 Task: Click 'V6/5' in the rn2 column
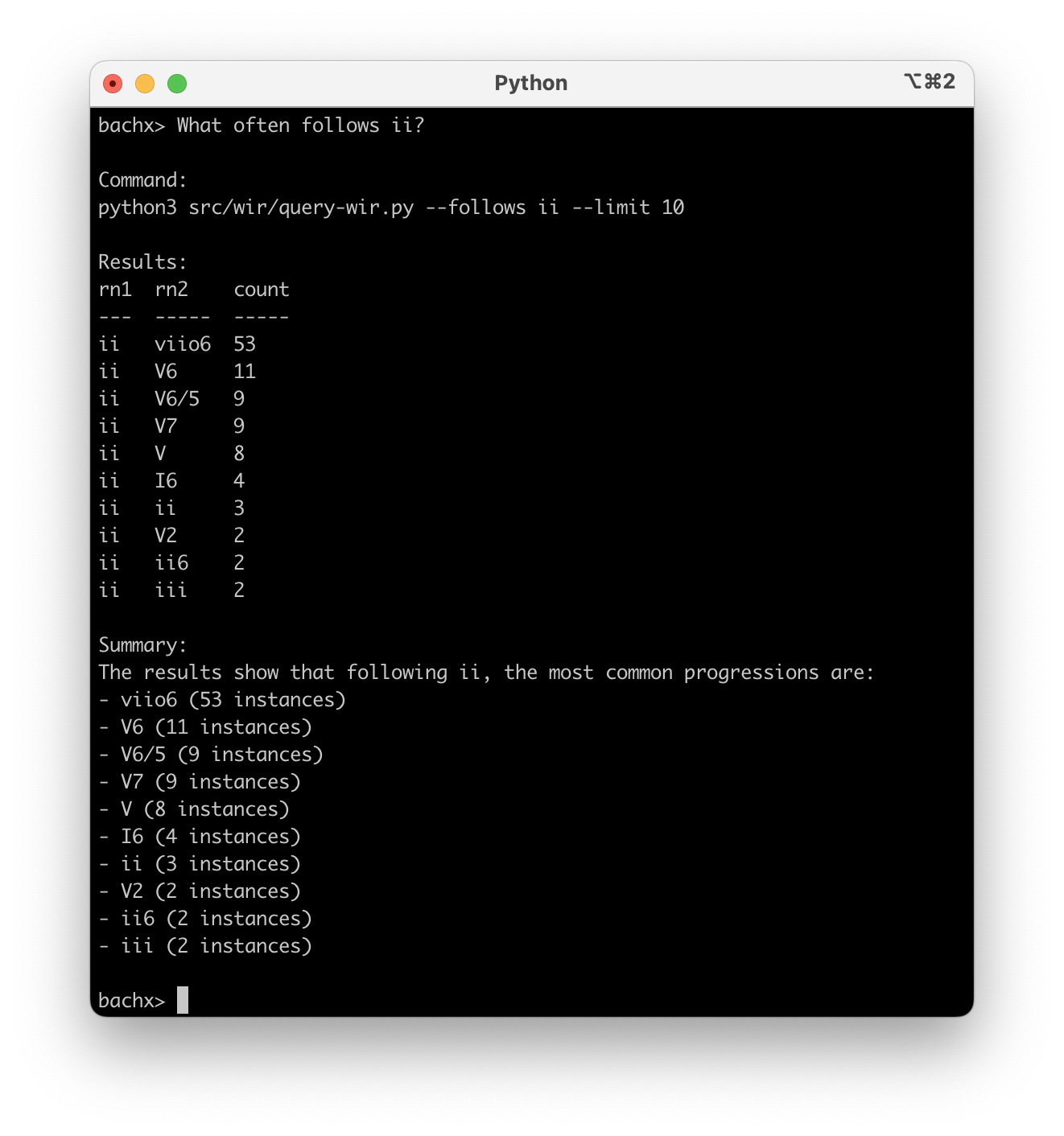point(177,399)
